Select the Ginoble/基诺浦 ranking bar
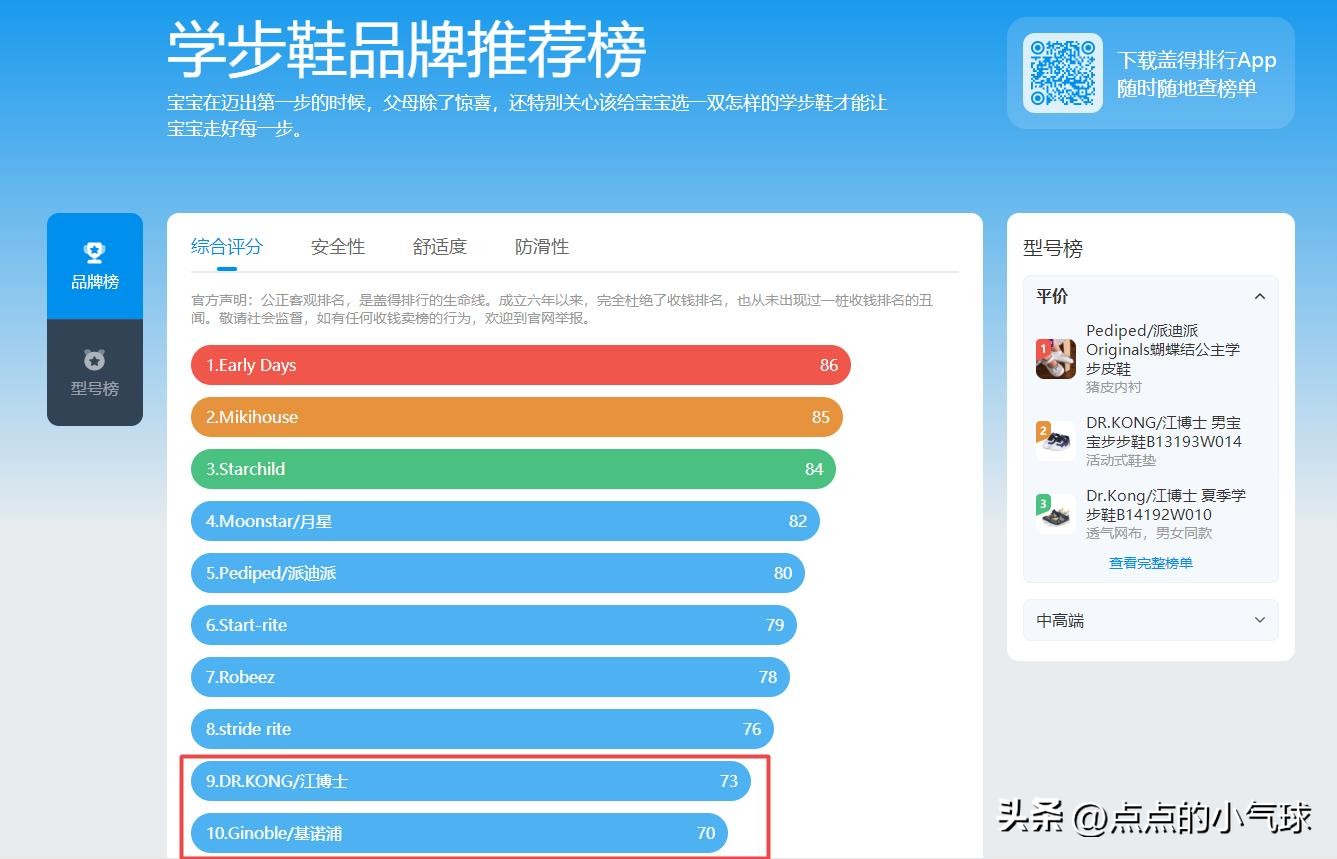 click(458, 833)
